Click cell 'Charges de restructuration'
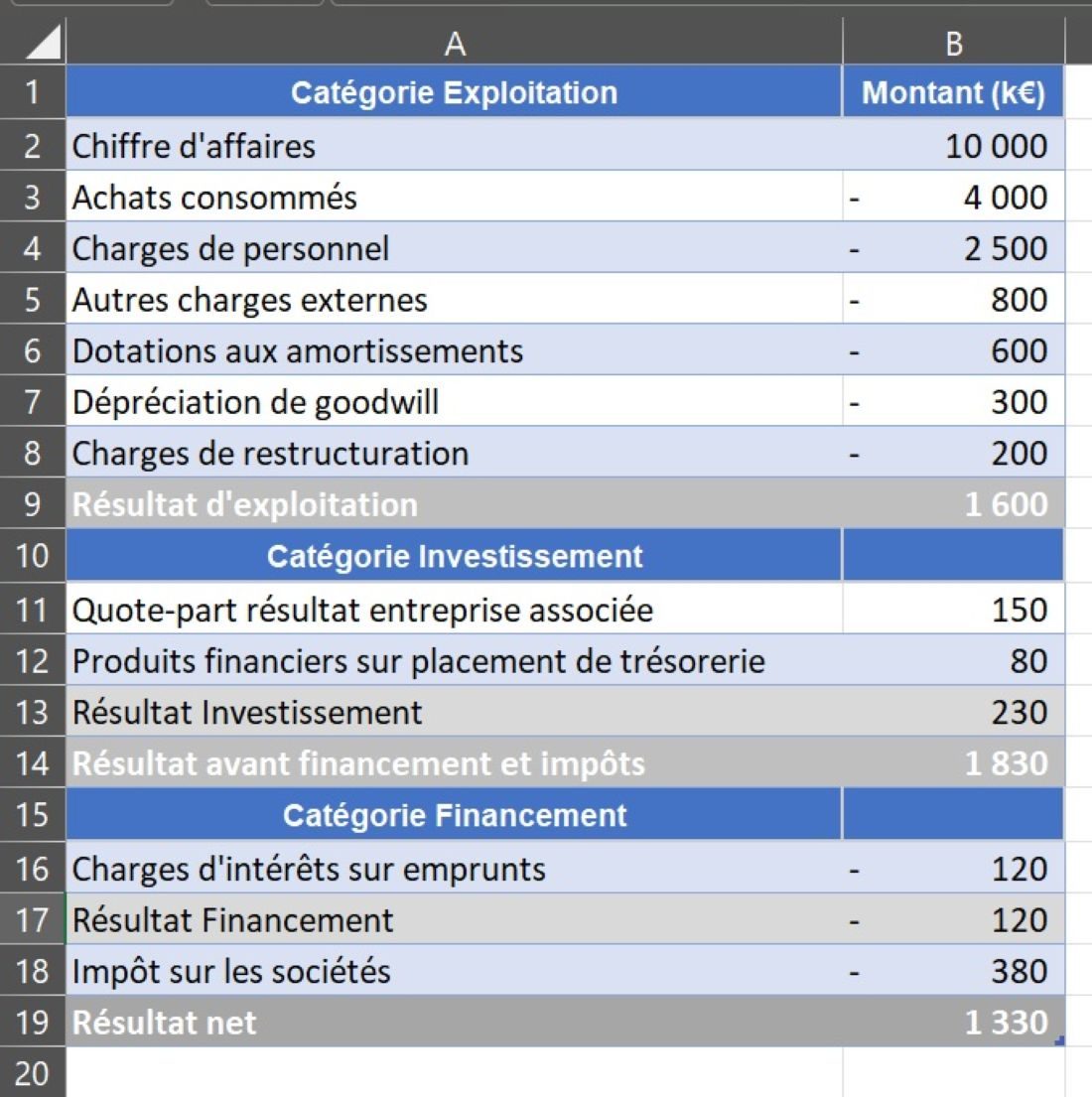The height and width of the screenshot is (1097, 1092). (x=454, y=453)
